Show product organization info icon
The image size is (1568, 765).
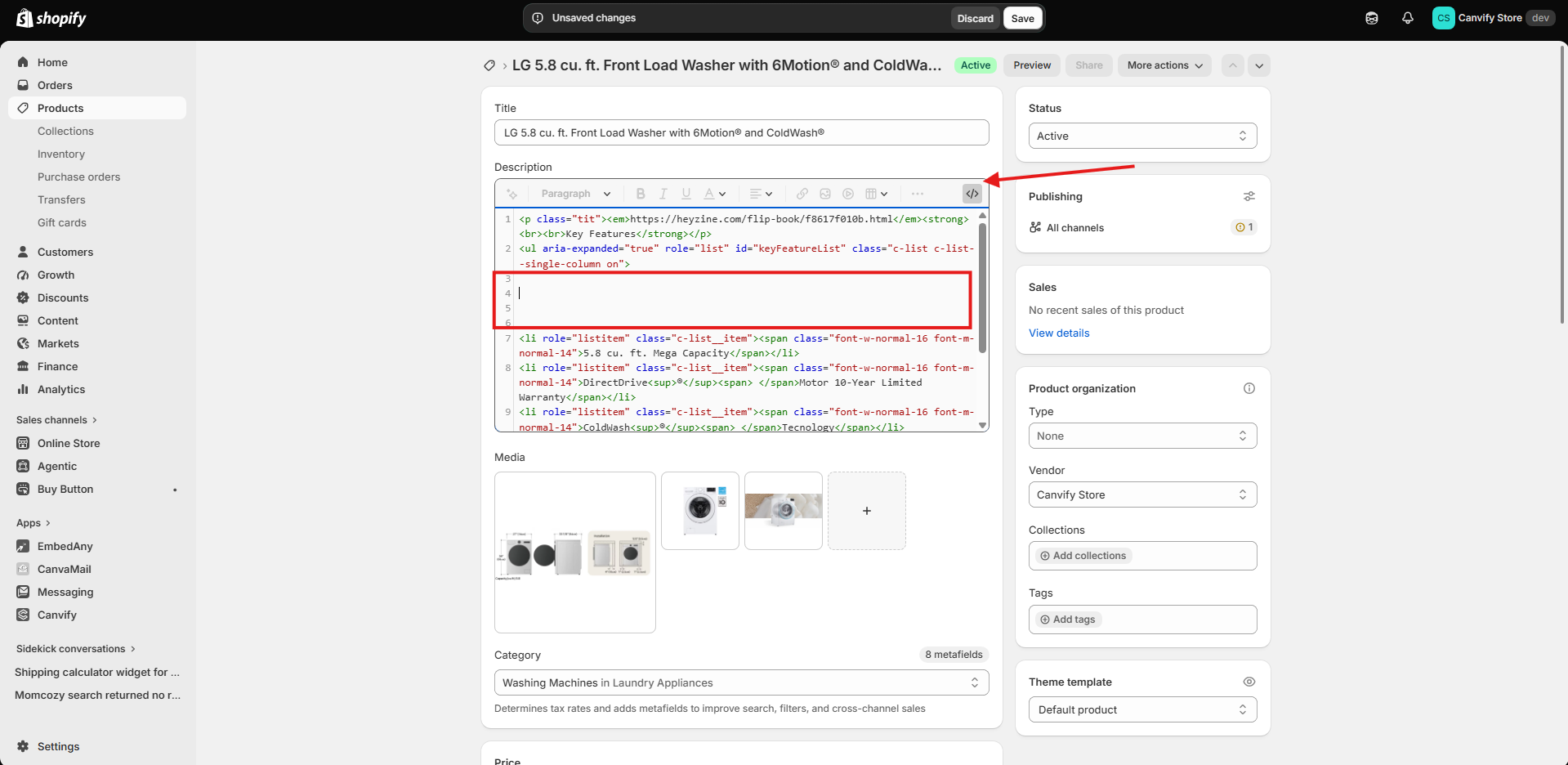click(x=1249, y=388)
